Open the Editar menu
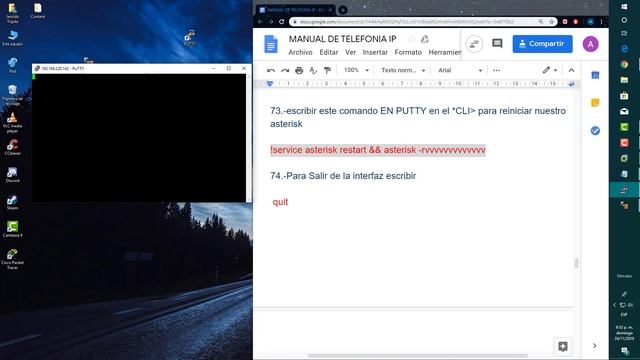This screenshot has width=640, height=360. (x=329, y=52)
